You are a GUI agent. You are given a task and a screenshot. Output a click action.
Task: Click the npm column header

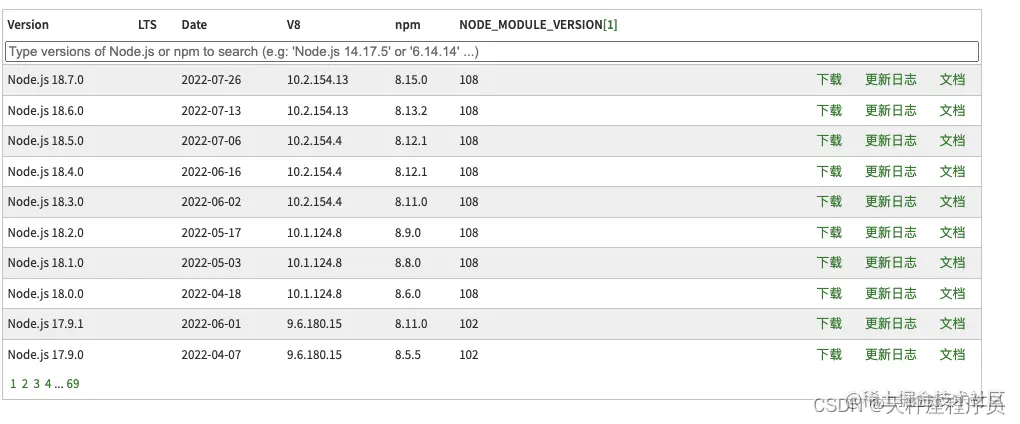coord(408,25)
